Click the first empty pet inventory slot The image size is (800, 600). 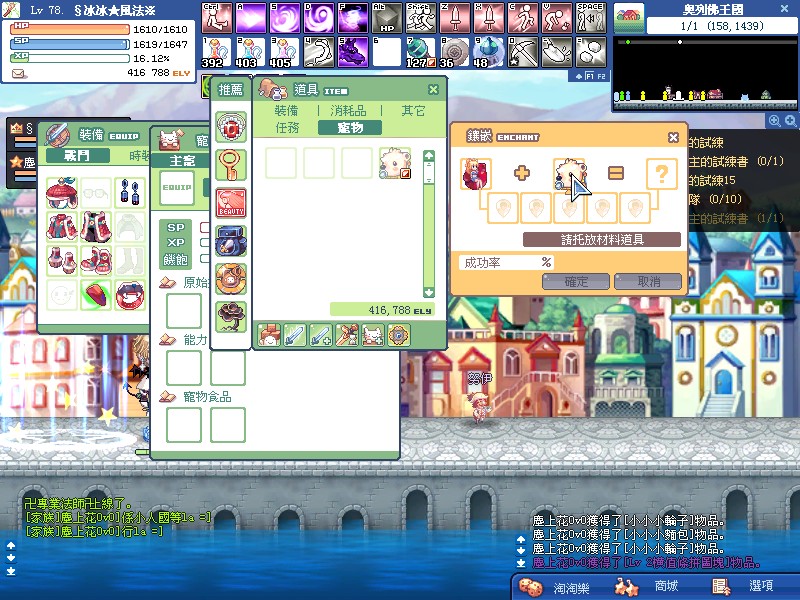coord(281,163)
